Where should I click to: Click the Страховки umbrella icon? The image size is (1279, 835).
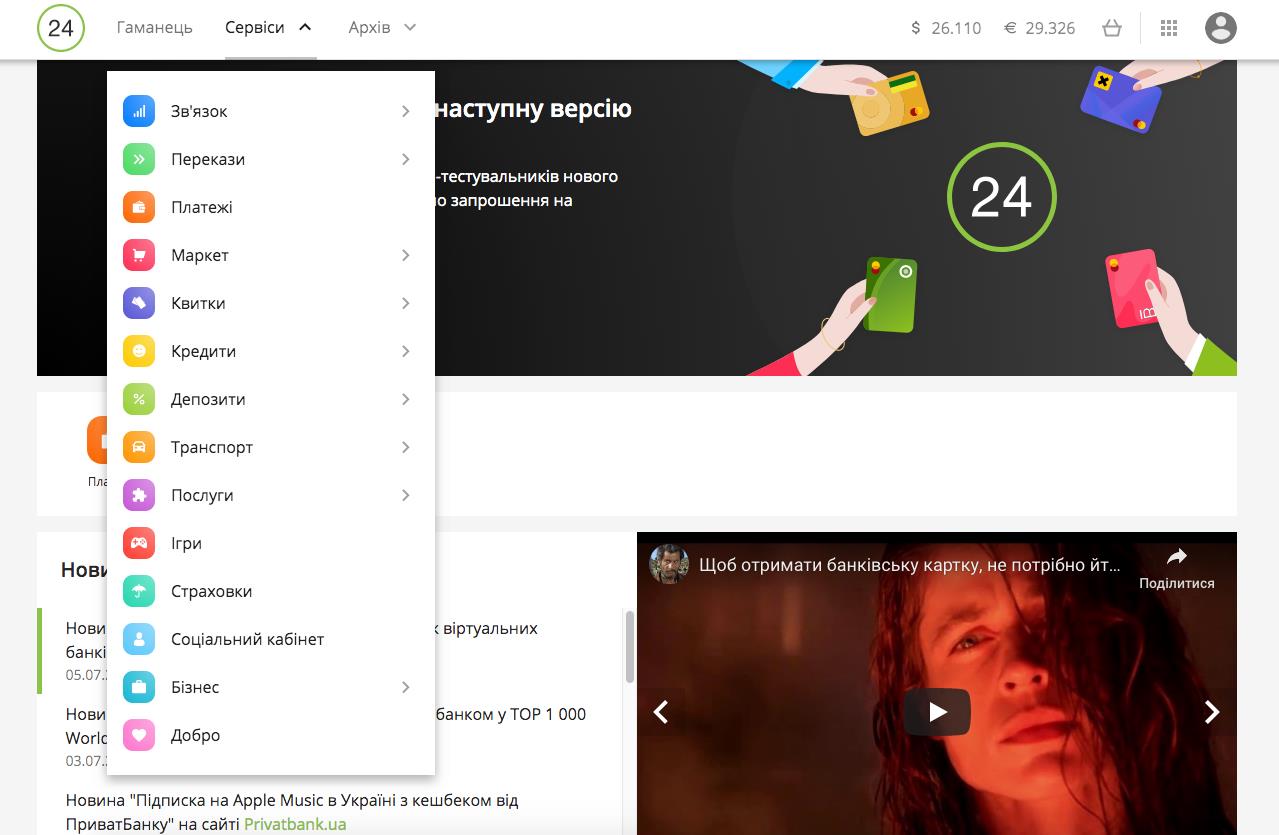pos(139,591)
